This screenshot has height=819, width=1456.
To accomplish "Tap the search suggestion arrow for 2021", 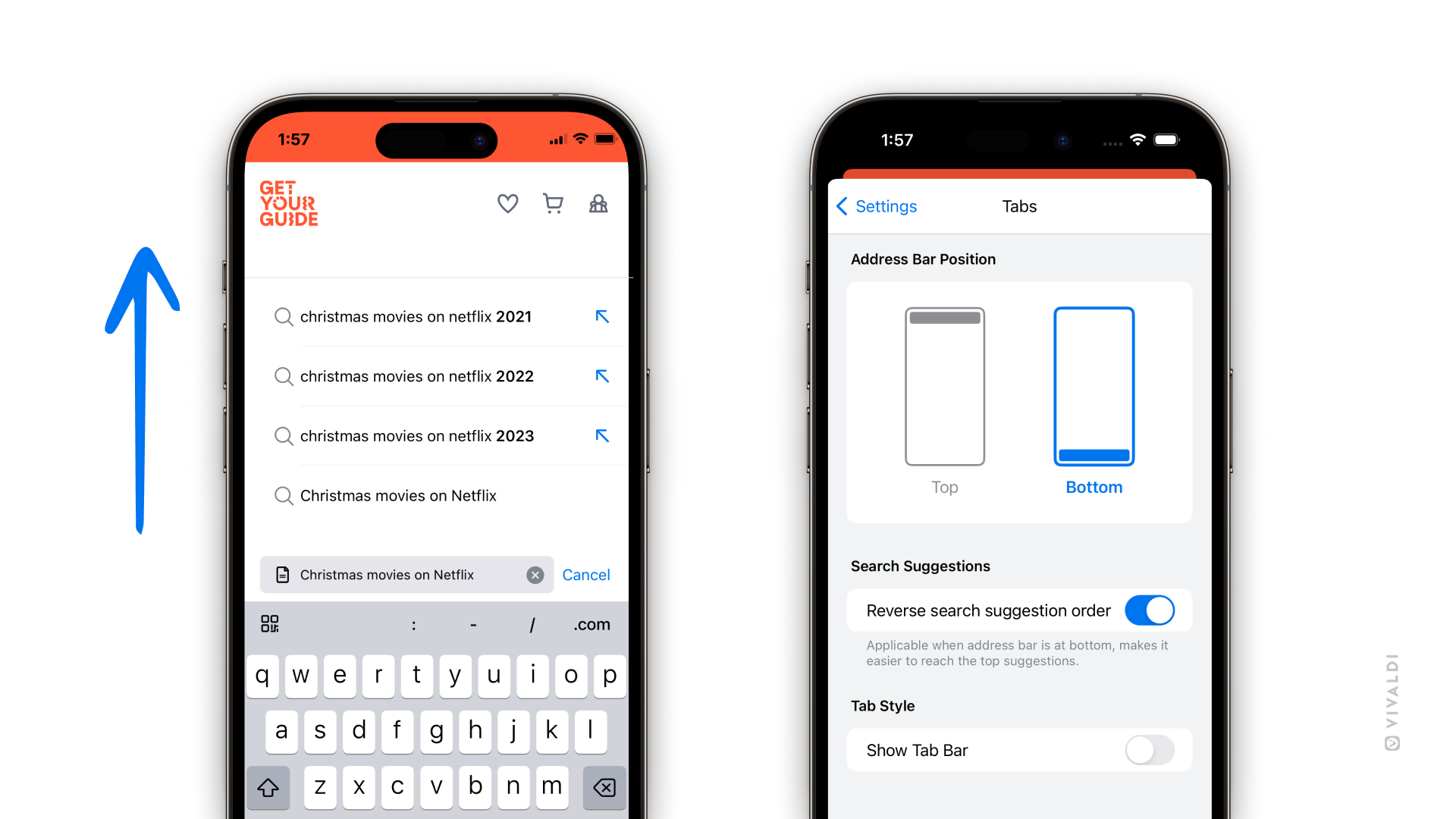I will (601, 316).
